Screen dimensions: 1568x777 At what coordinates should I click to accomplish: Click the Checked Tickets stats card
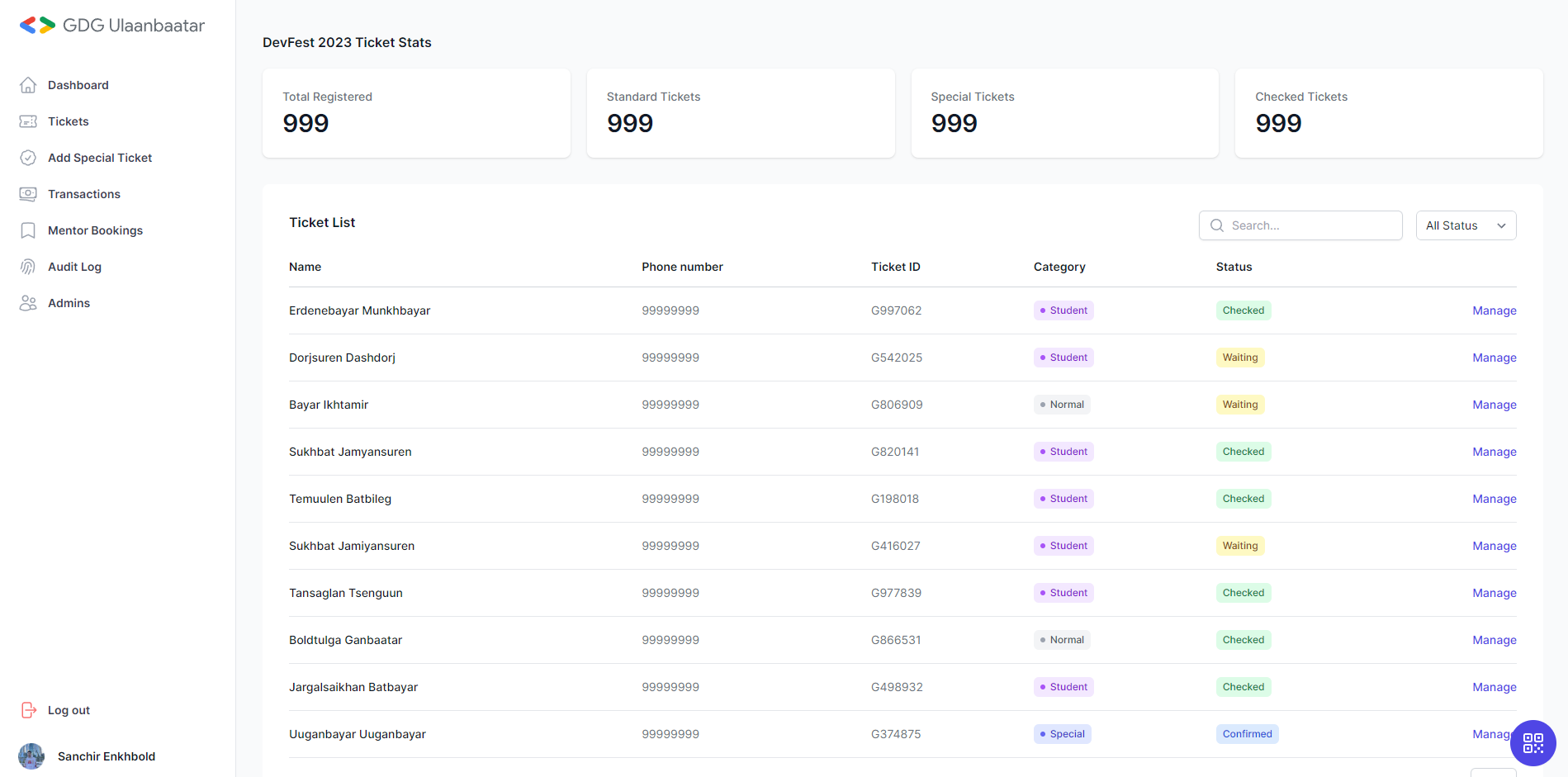(1389, 113)
